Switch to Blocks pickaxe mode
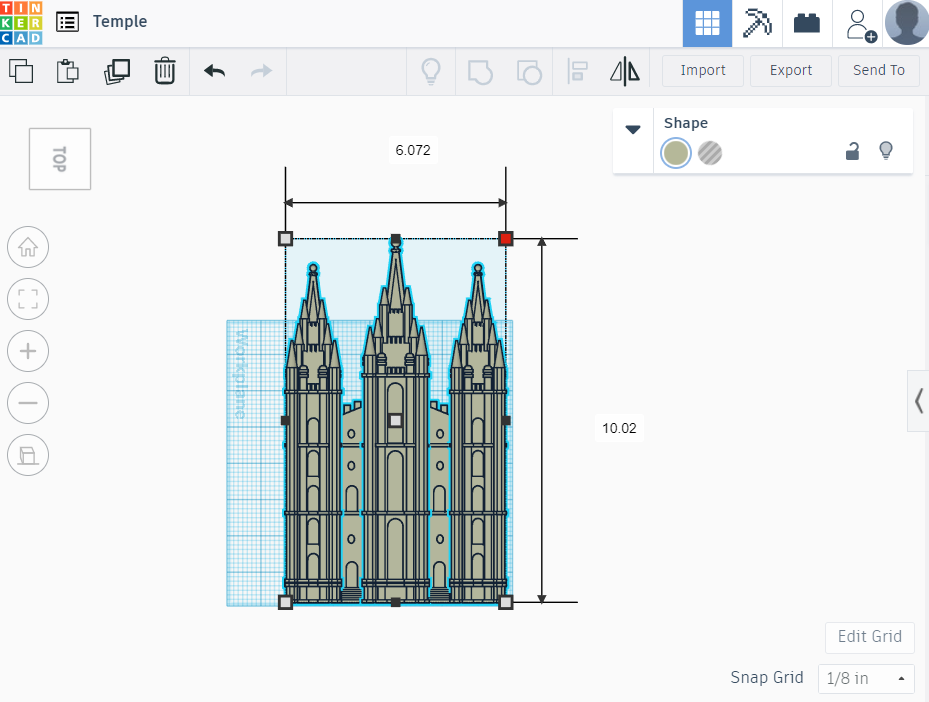Viewport: 929px width, 702px height. coord(757,23)
